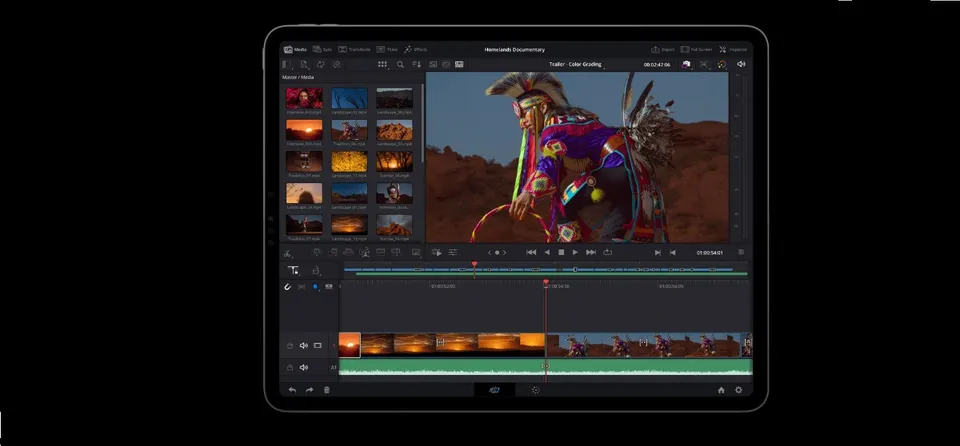The height and width of the screenshot is (446, 960).
Task: Lock the video track with padlock icon
Action: [x=290, y=346]
